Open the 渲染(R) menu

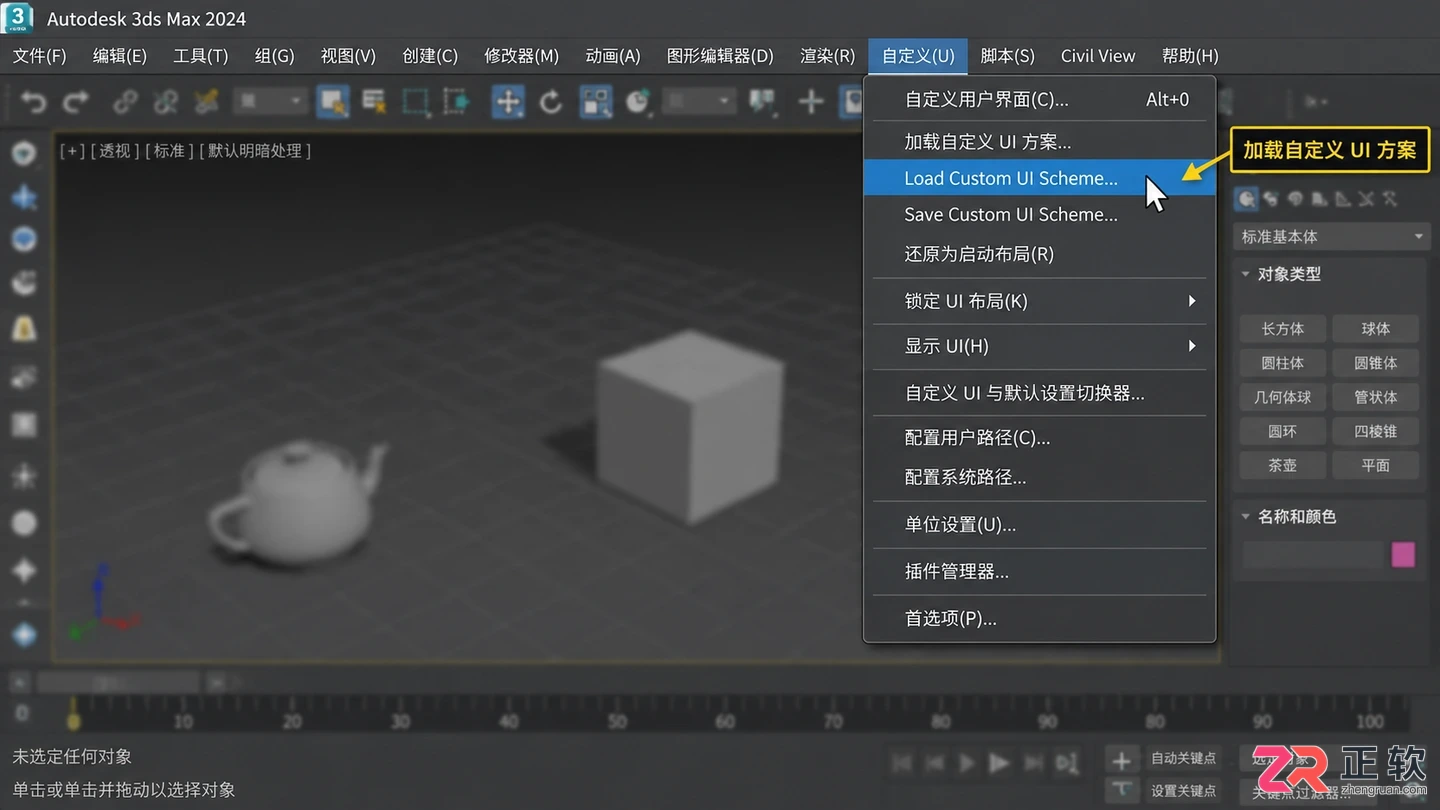pos(827,56)
